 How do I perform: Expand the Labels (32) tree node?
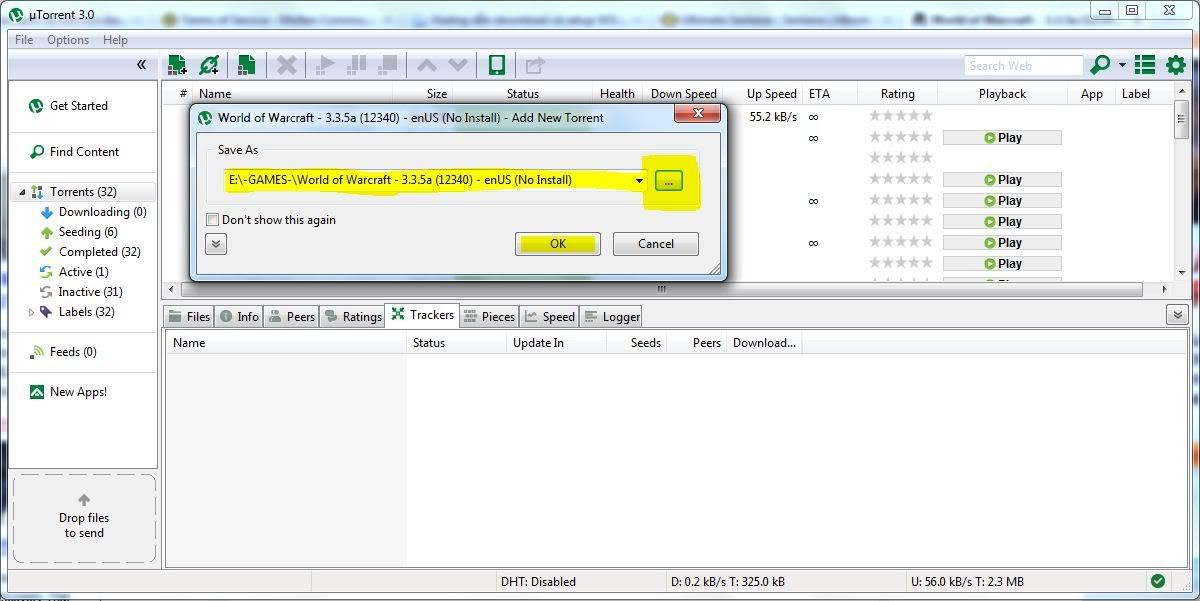(31, 312)
